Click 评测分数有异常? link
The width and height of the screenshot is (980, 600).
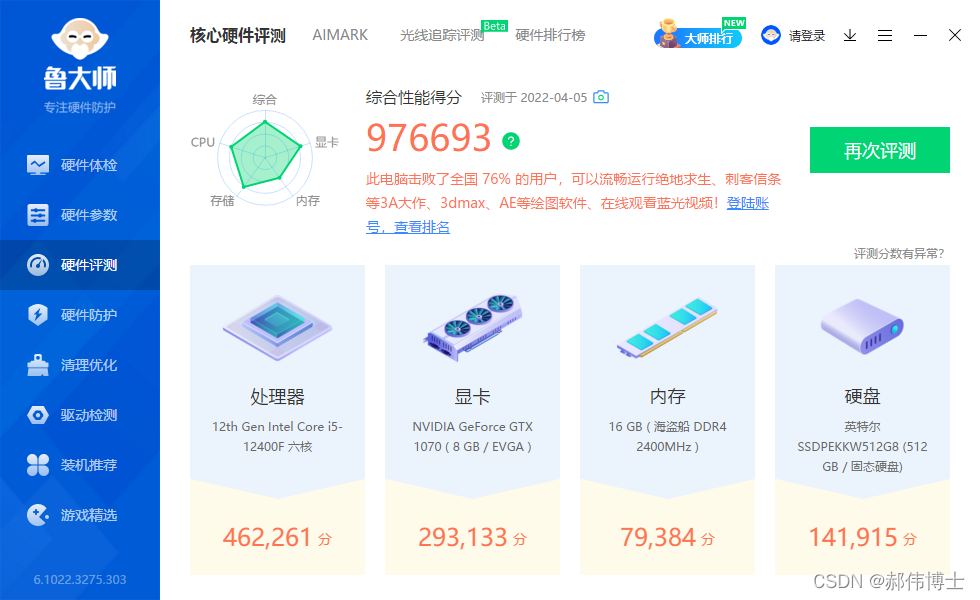pos(899,253)
